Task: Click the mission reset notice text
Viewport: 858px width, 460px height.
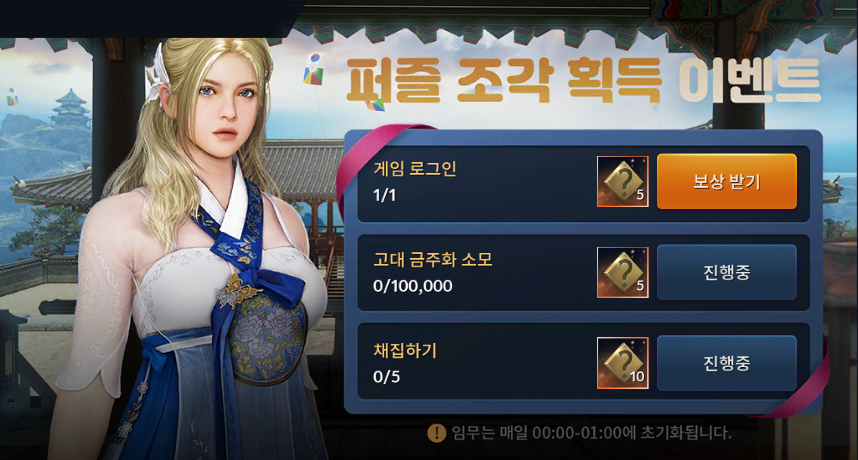Action: [x=591, y=433]
